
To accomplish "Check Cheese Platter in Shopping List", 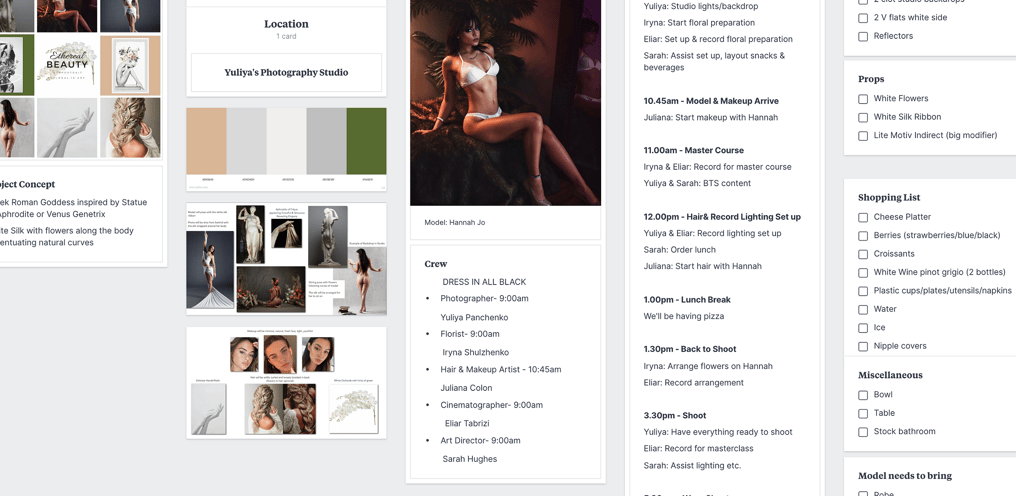I will (x=863, y=217).
